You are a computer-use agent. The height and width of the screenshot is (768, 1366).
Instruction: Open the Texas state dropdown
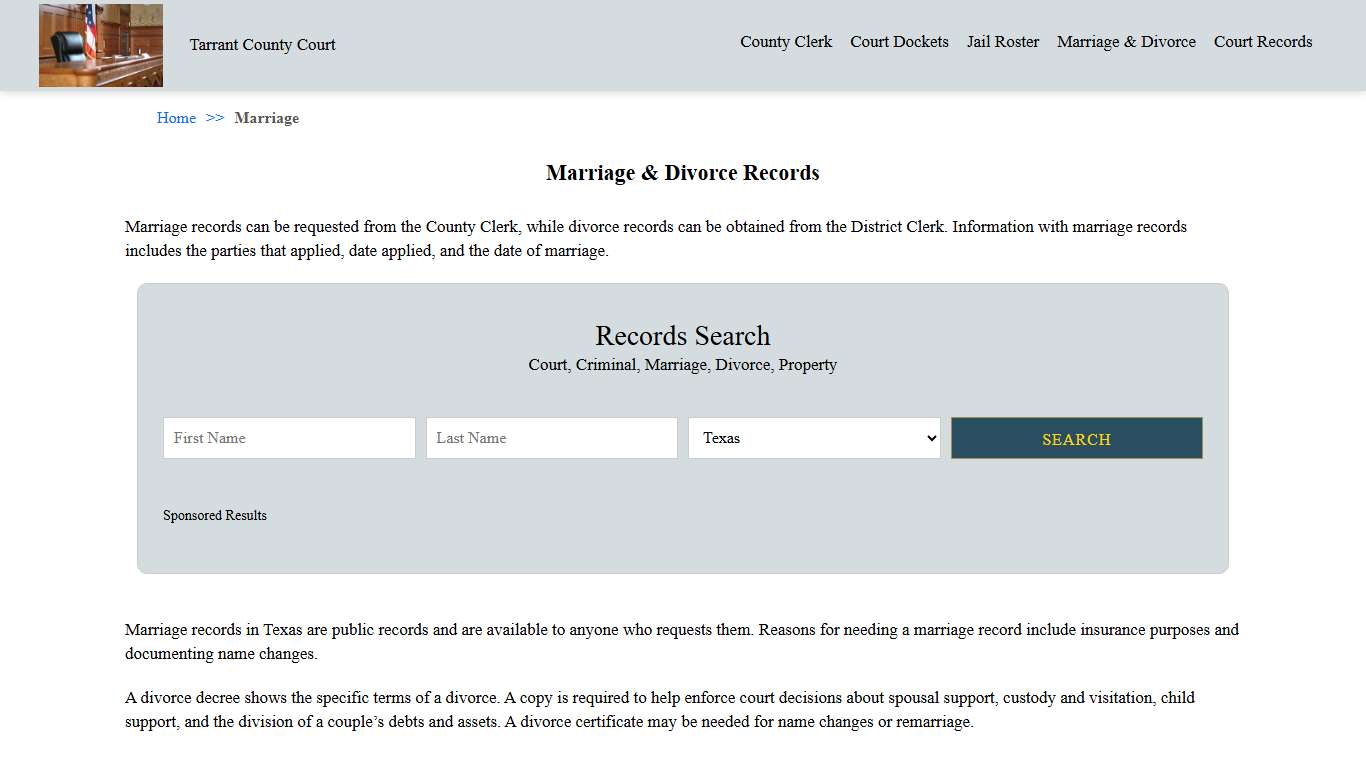[814, 438]
